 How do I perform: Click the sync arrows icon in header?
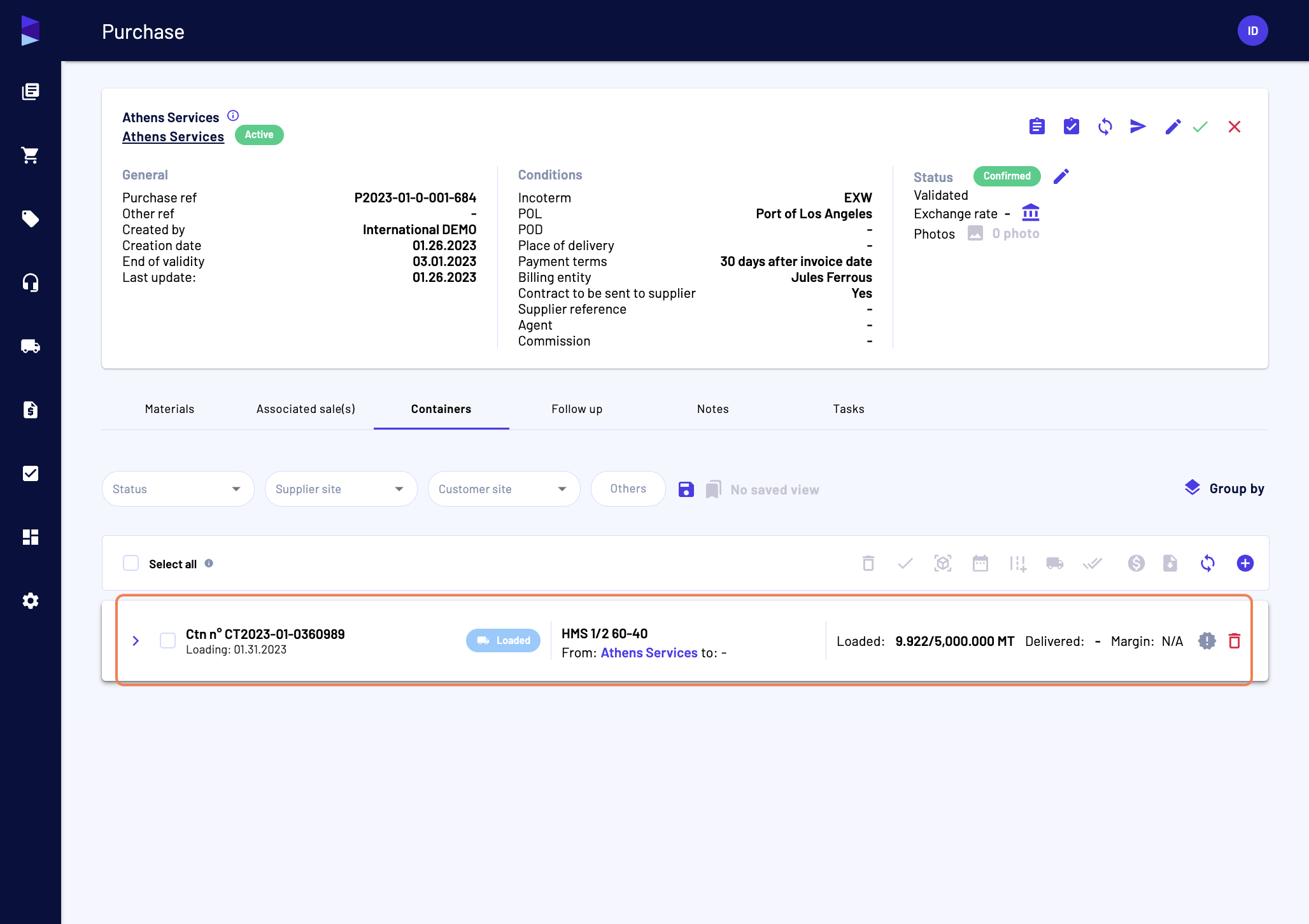(1105, 127)
